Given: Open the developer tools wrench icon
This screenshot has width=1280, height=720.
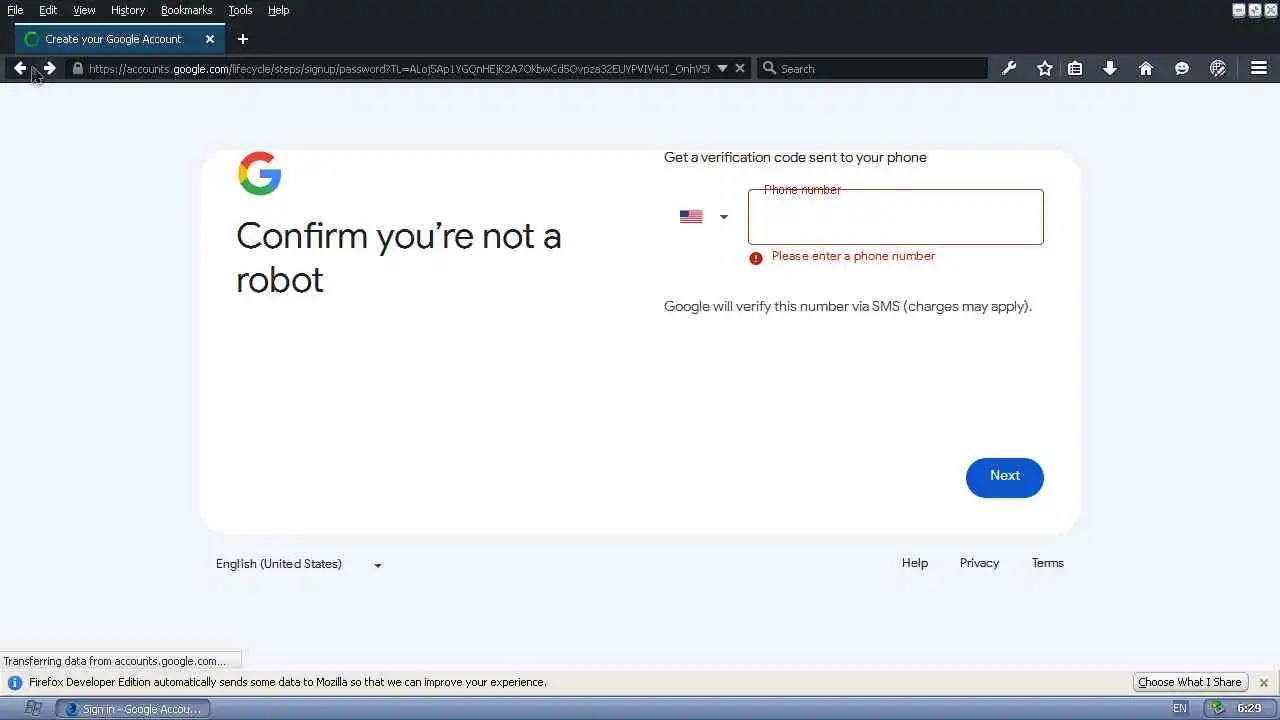Looking at the screenshot, I should 1009,68.
